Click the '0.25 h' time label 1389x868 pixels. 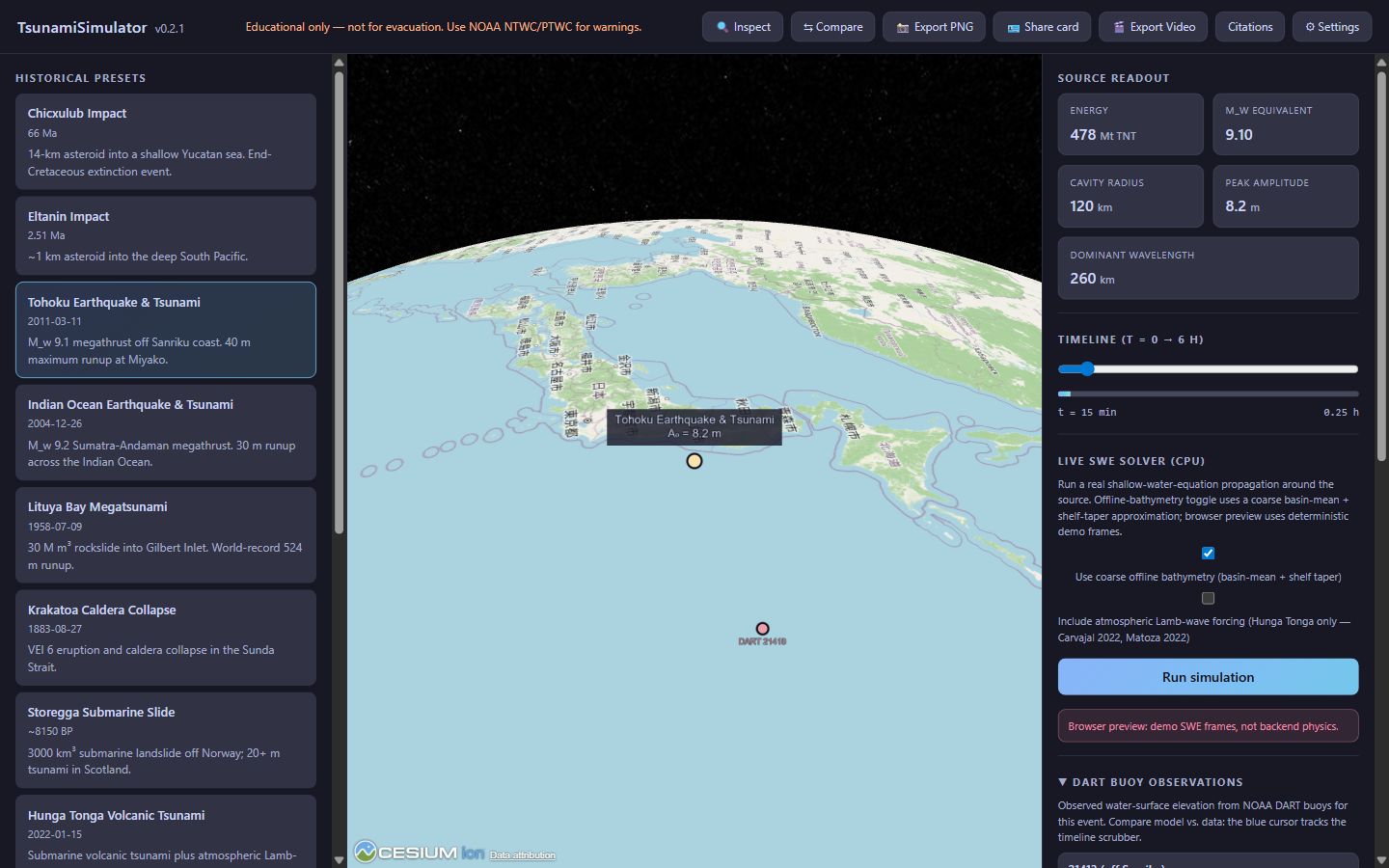tap(1341, 412)
